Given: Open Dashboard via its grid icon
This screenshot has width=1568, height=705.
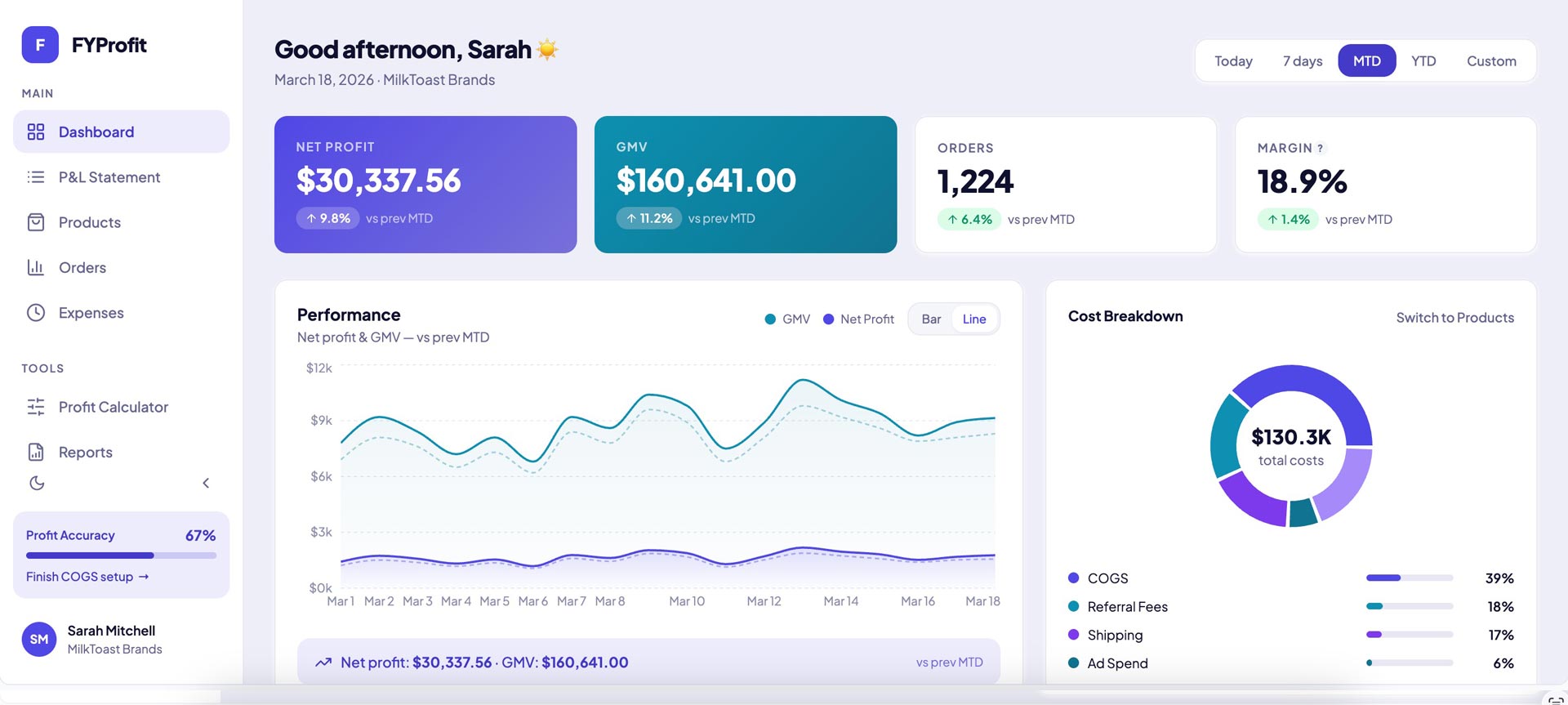Looking at the screenshot, I should coord(36,132).
